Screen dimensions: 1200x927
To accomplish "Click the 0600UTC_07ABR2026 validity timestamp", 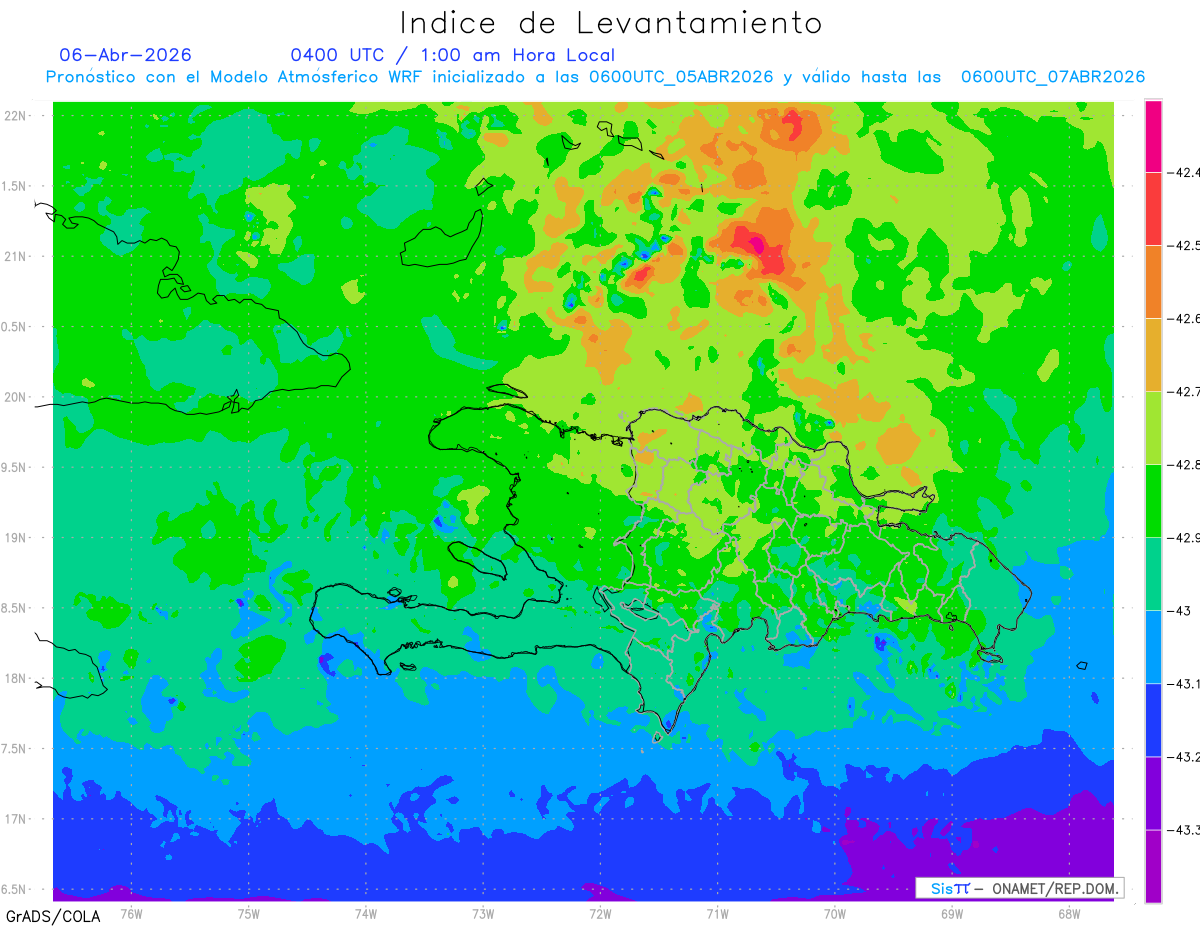I will pyautogui.click(x=1052, y=77).
